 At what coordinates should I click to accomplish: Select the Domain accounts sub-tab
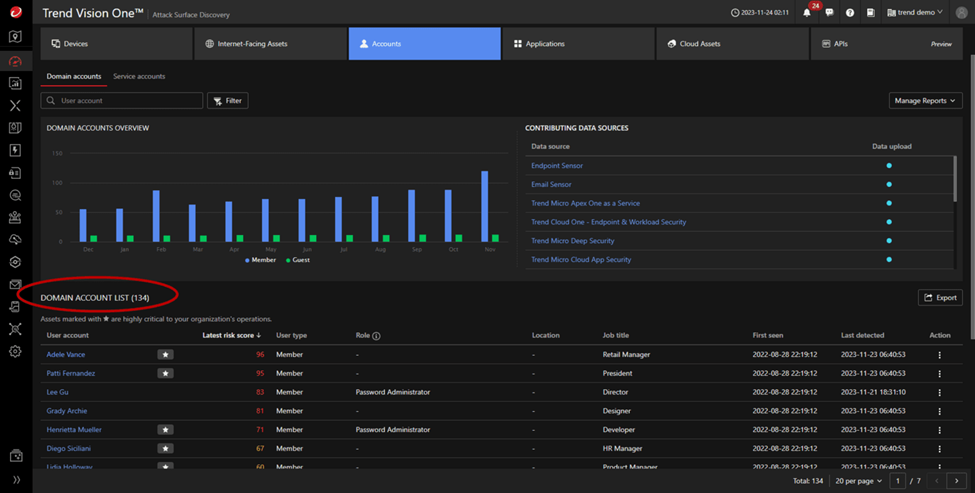[x=73, y=76]
